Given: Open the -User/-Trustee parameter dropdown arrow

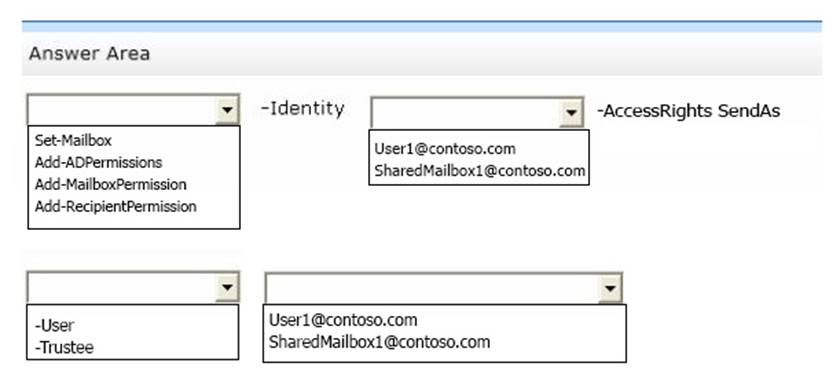Looking at the screenshot, I should 227,288.
